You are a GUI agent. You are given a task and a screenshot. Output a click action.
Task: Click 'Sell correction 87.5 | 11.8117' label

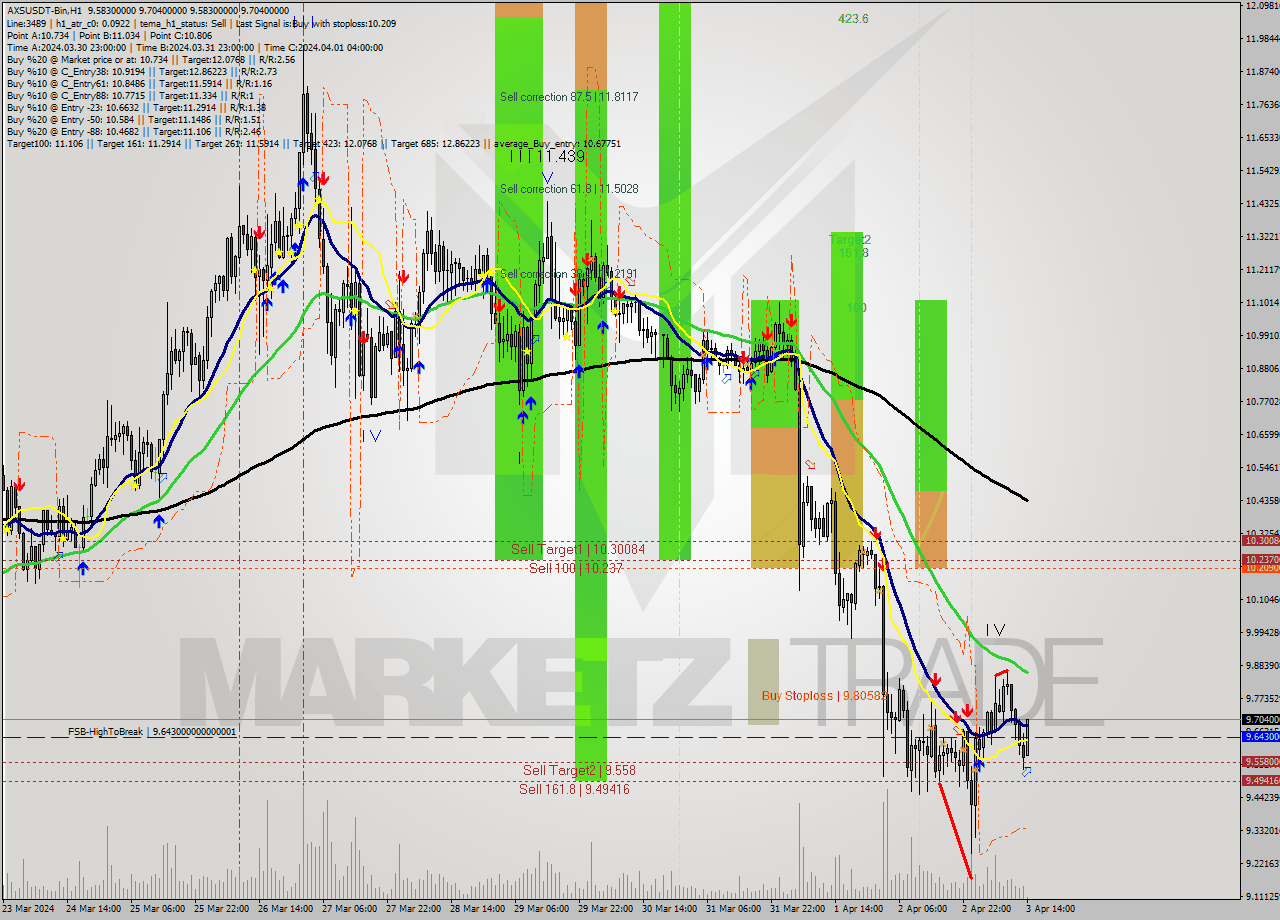[x=569, y=97]
